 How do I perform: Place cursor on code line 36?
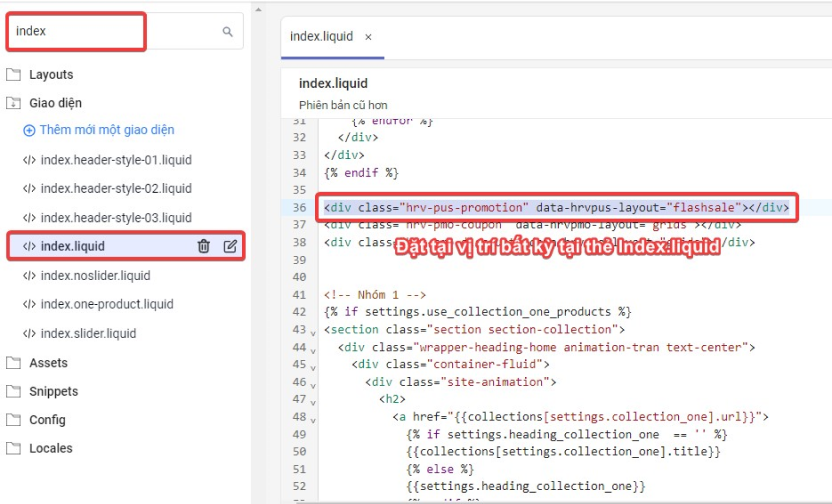[x=556, y=208]
